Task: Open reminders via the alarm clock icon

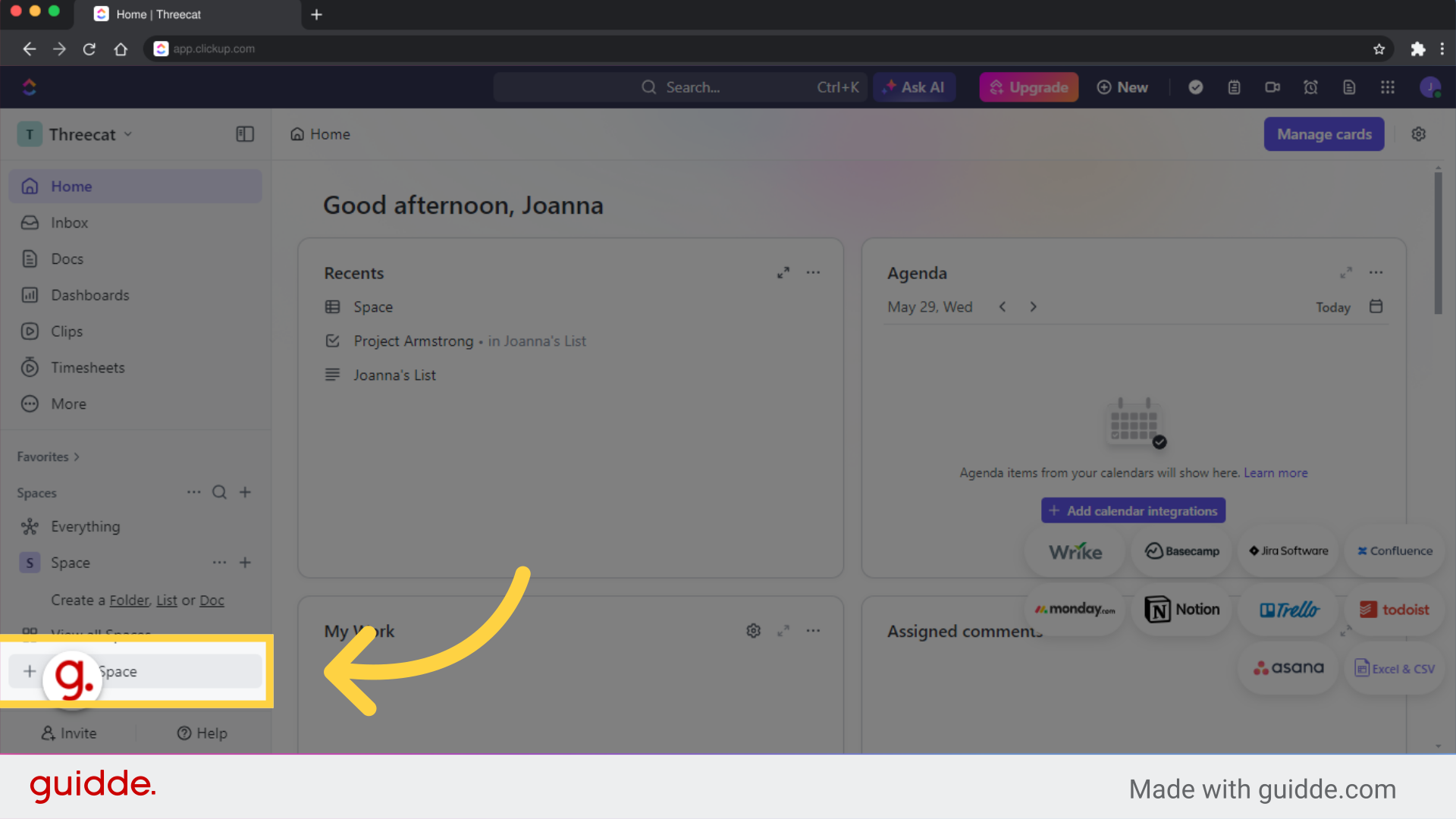Action: point(1311,87)
